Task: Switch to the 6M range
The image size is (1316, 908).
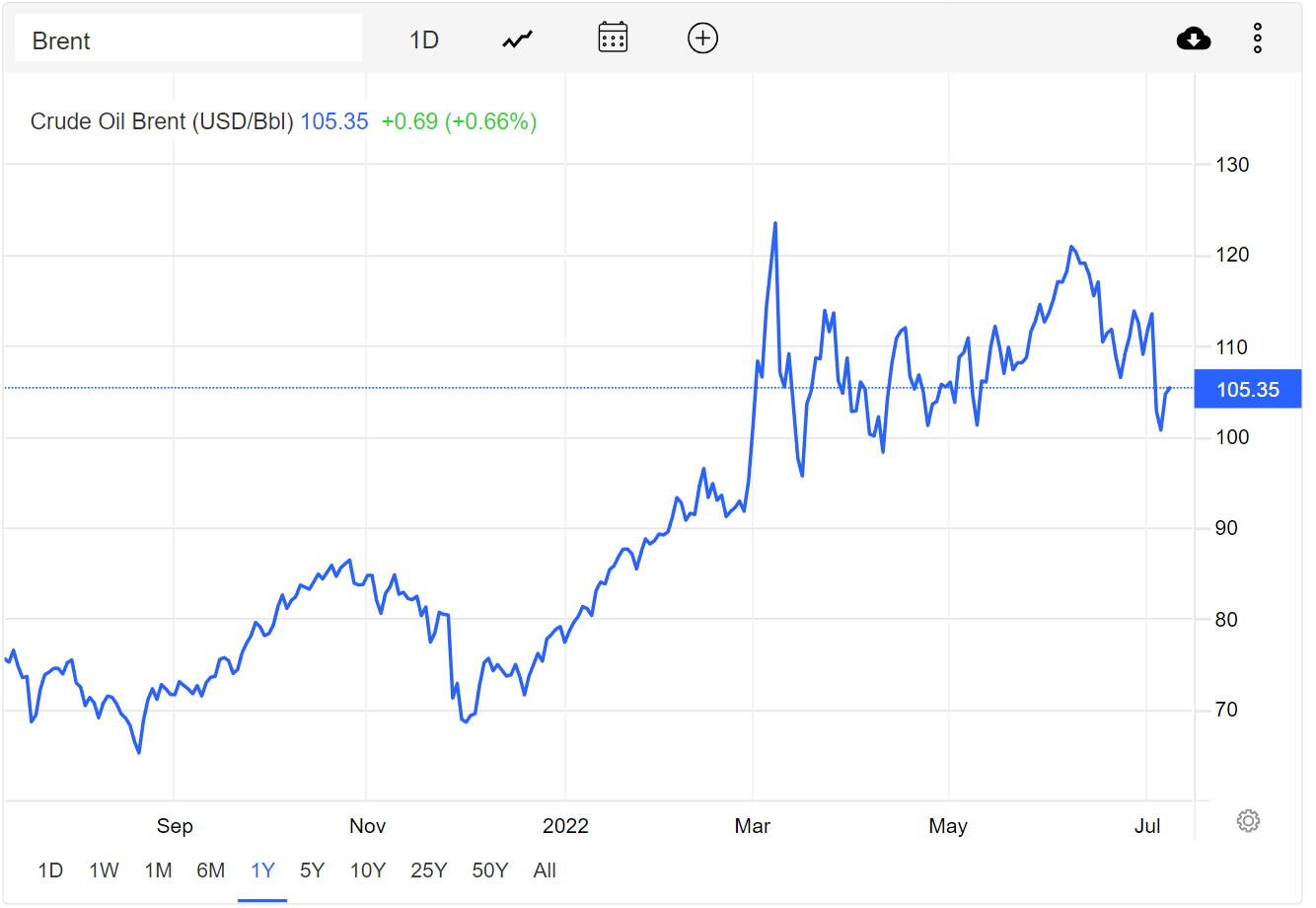Action: point(210,870)
